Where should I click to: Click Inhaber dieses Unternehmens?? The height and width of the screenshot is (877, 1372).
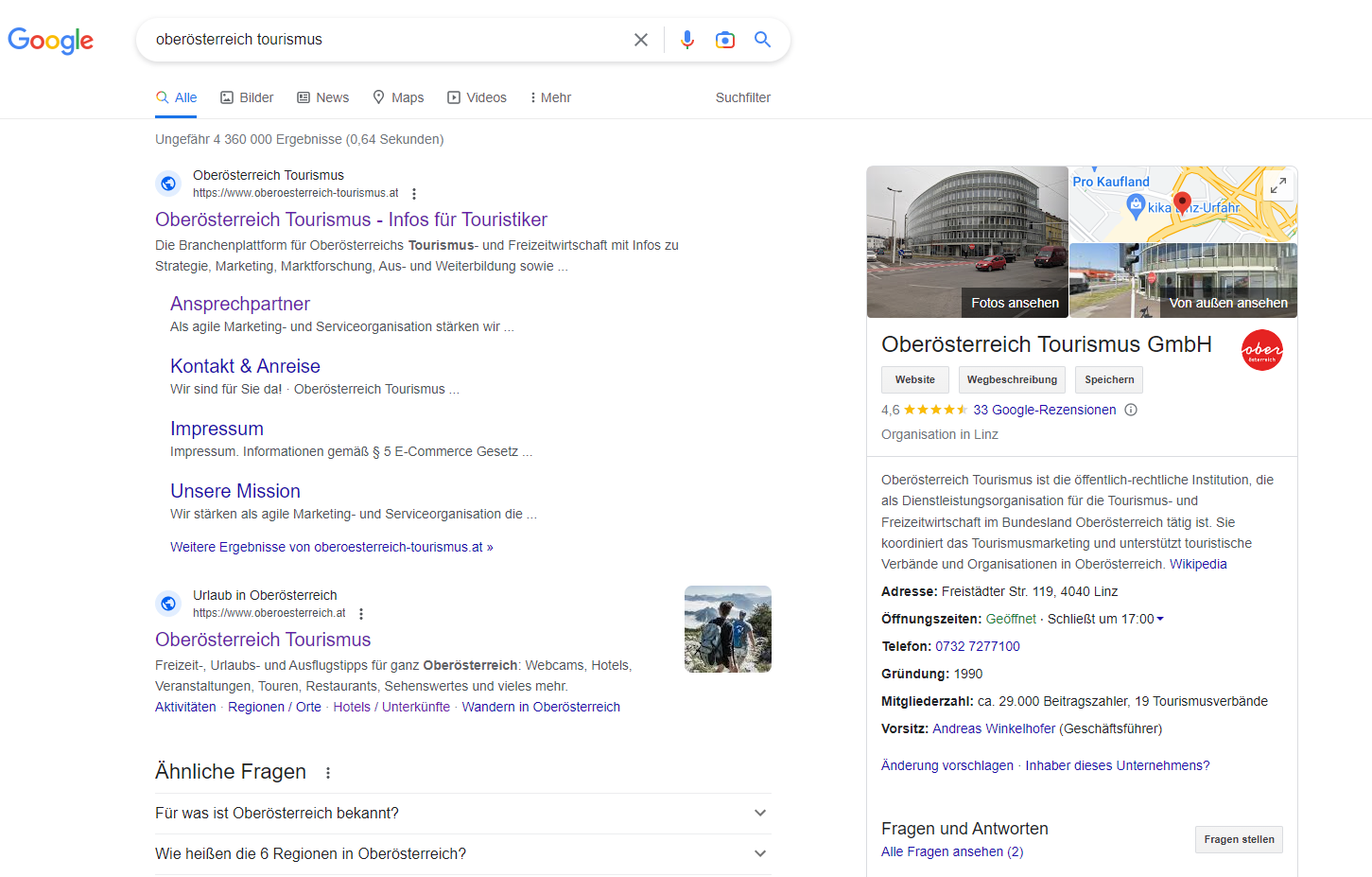click(x=1118, y=765)
